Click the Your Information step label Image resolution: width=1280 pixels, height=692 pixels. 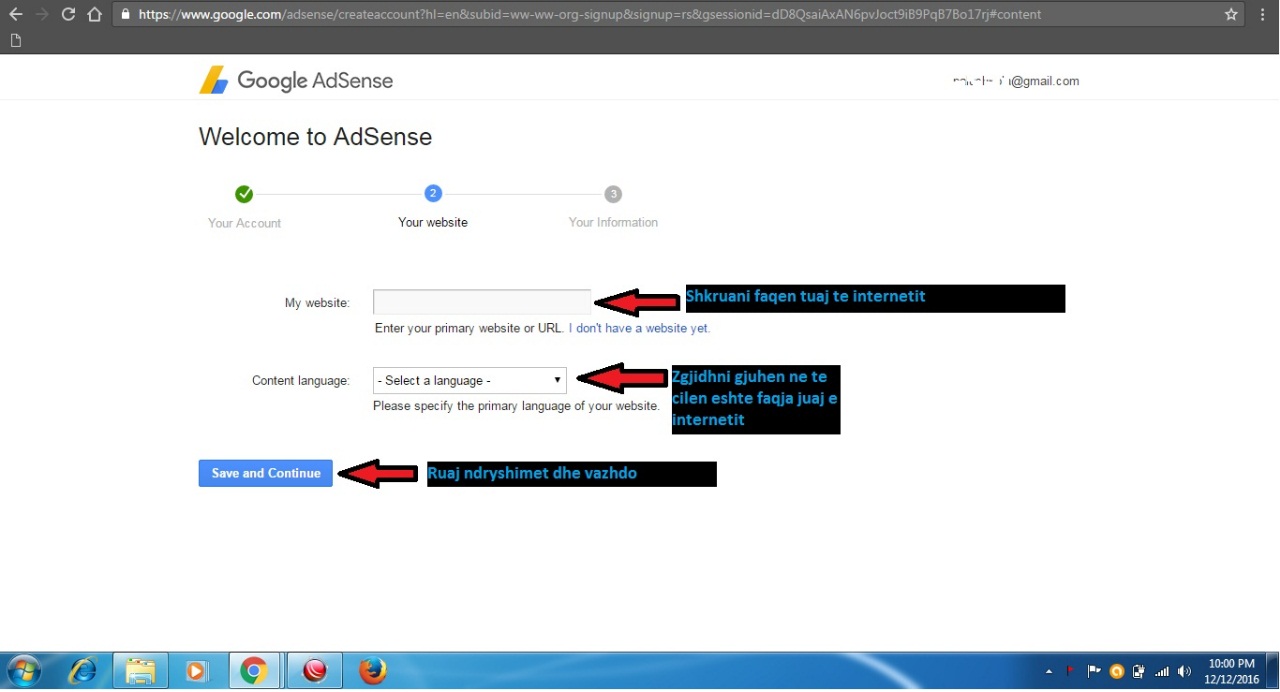pos(613,222)
